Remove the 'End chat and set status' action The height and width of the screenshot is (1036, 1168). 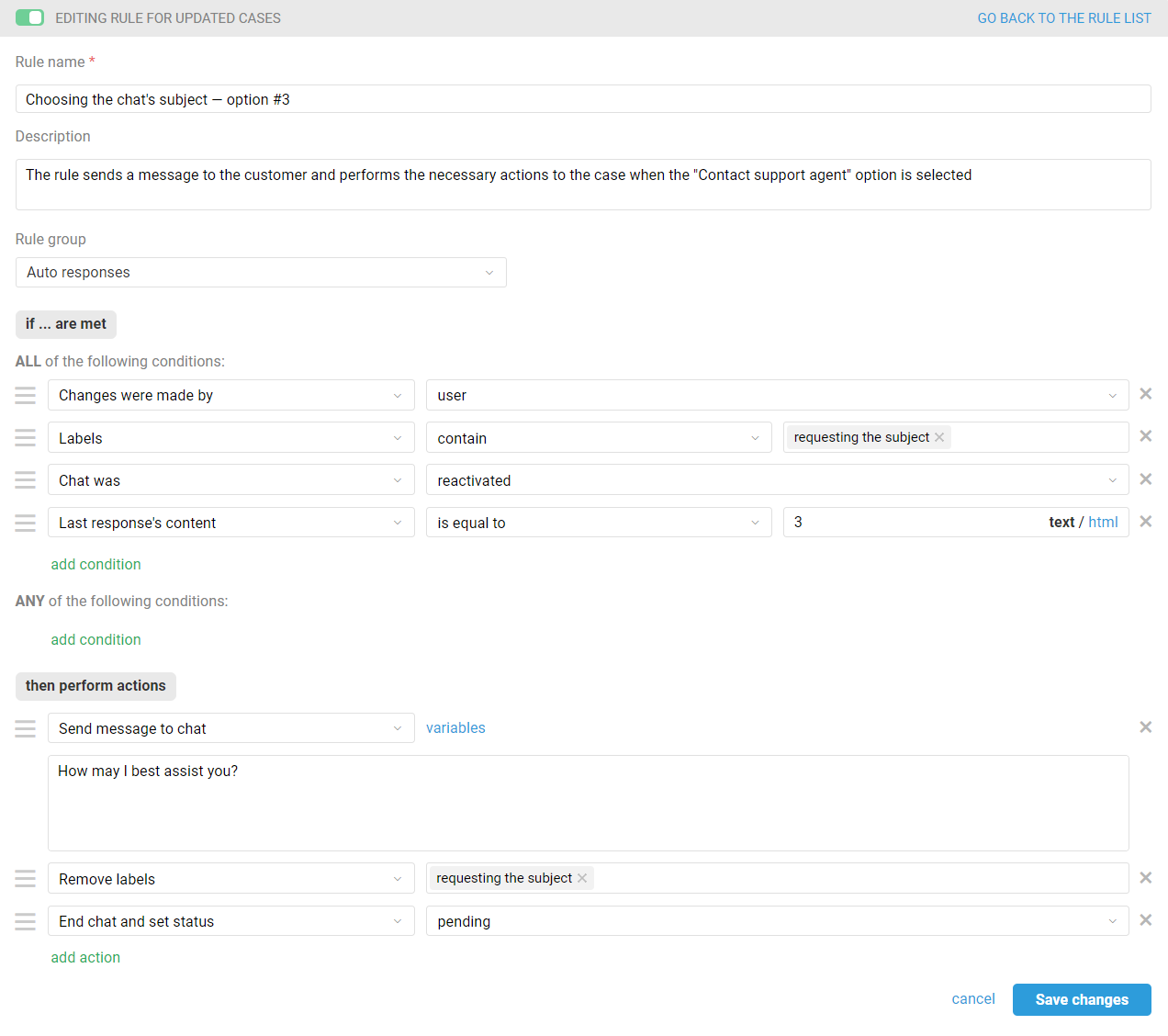coord(1145,920)
